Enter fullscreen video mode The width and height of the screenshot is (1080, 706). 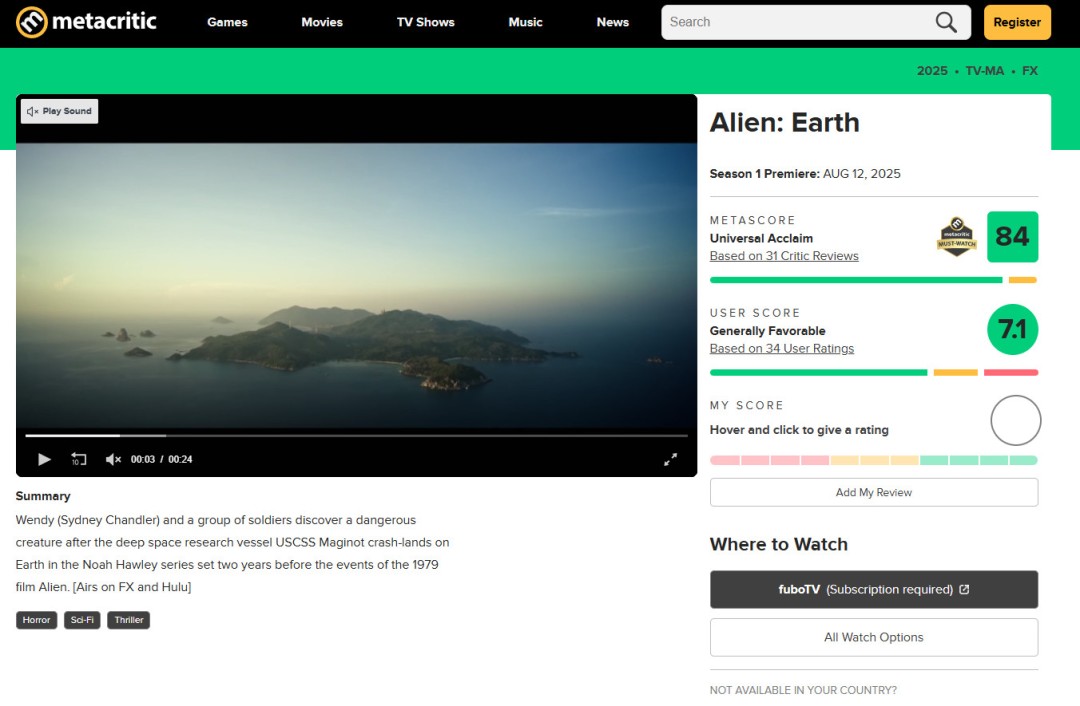tap(670, 459)
